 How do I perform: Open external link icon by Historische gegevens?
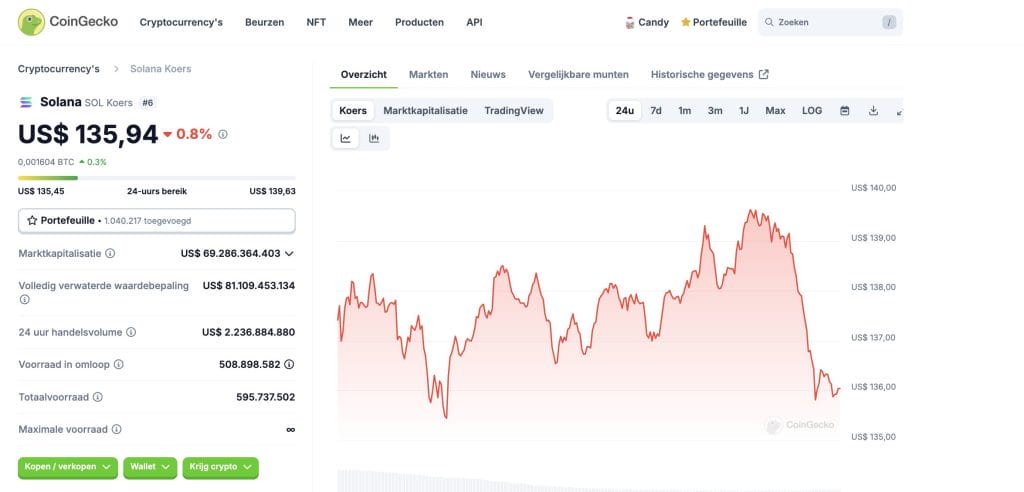pos(763,74)
